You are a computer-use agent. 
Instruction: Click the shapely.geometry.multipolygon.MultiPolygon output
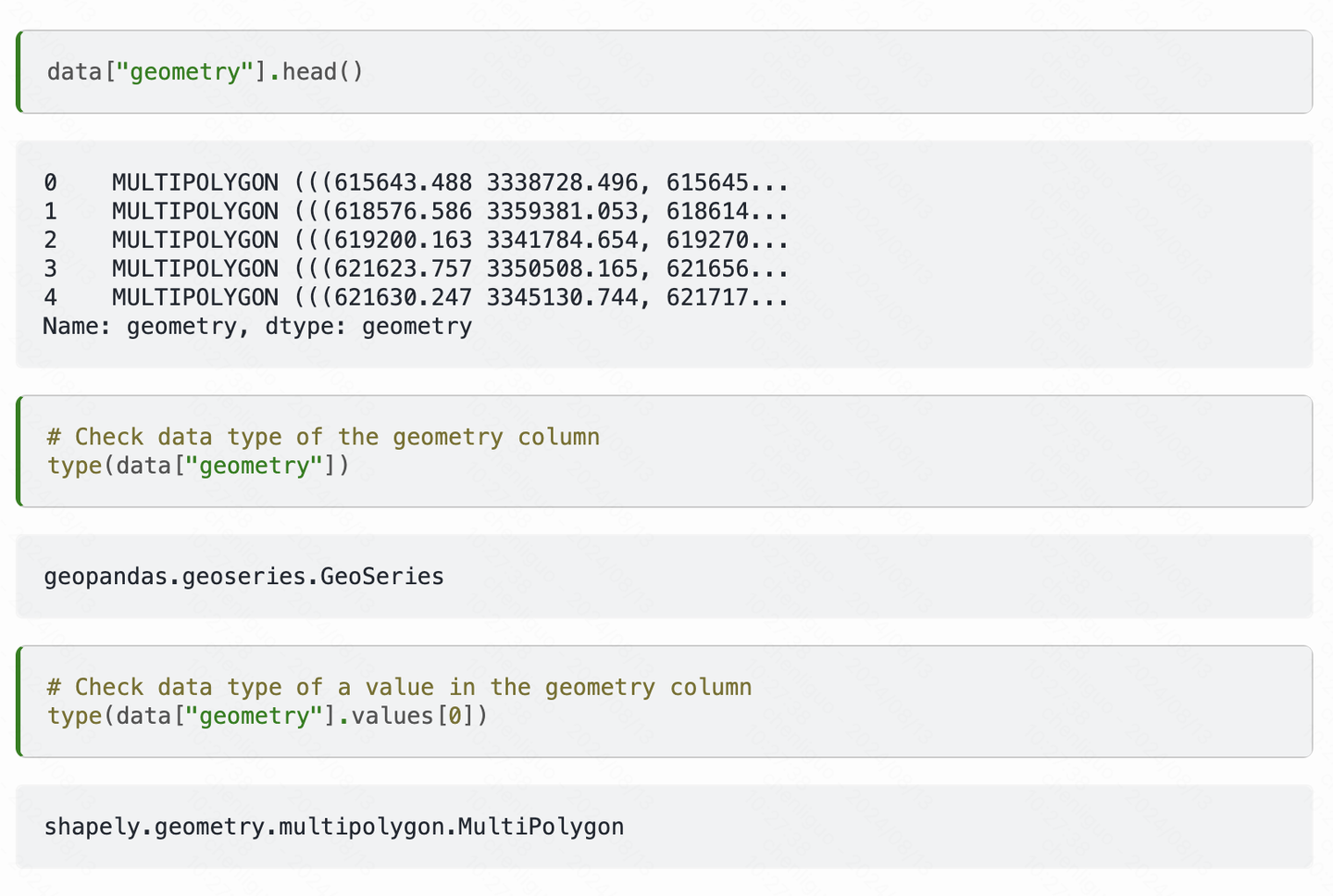[x=333, y=827]
